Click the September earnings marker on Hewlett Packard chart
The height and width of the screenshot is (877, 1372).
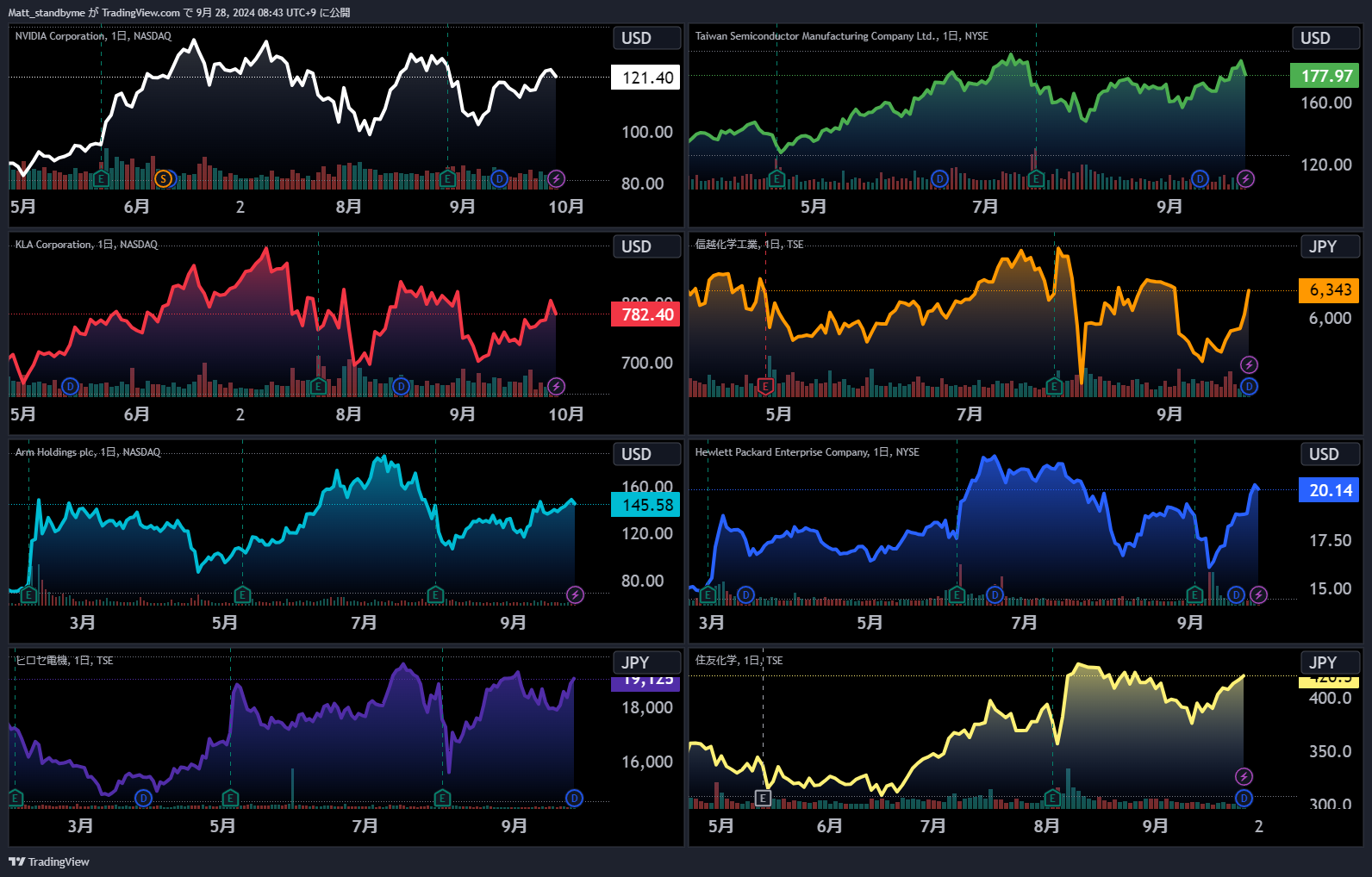coord(1194,595)
